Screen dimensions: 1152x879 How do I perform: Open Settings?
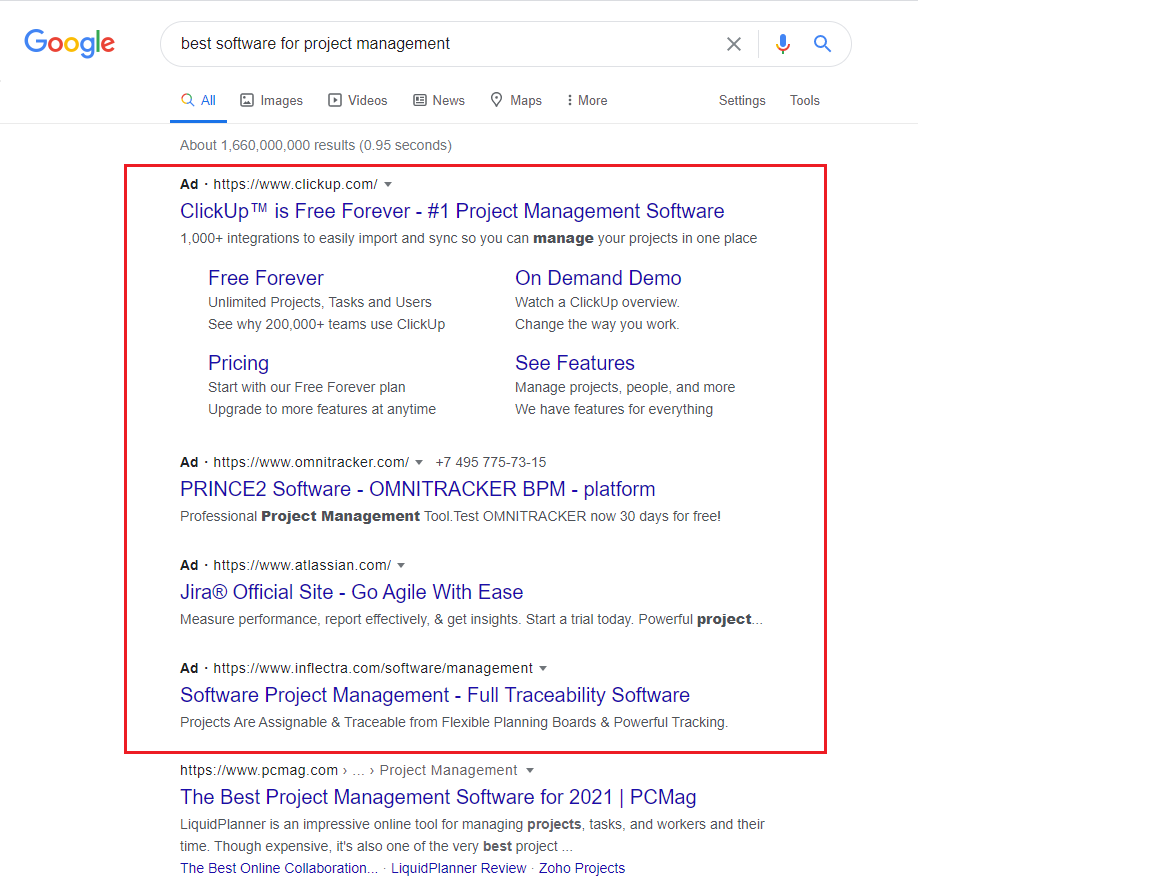[x=742, y=101]
